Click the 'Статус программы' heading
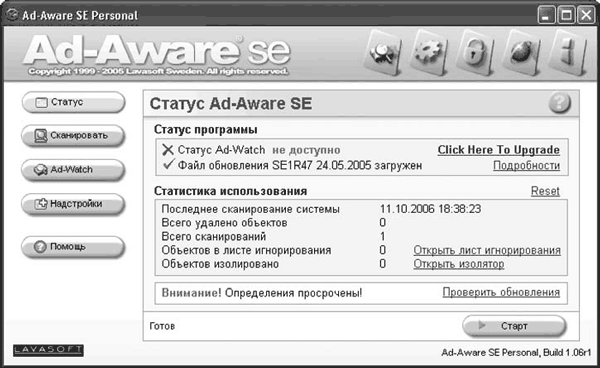 pos(205,130)
